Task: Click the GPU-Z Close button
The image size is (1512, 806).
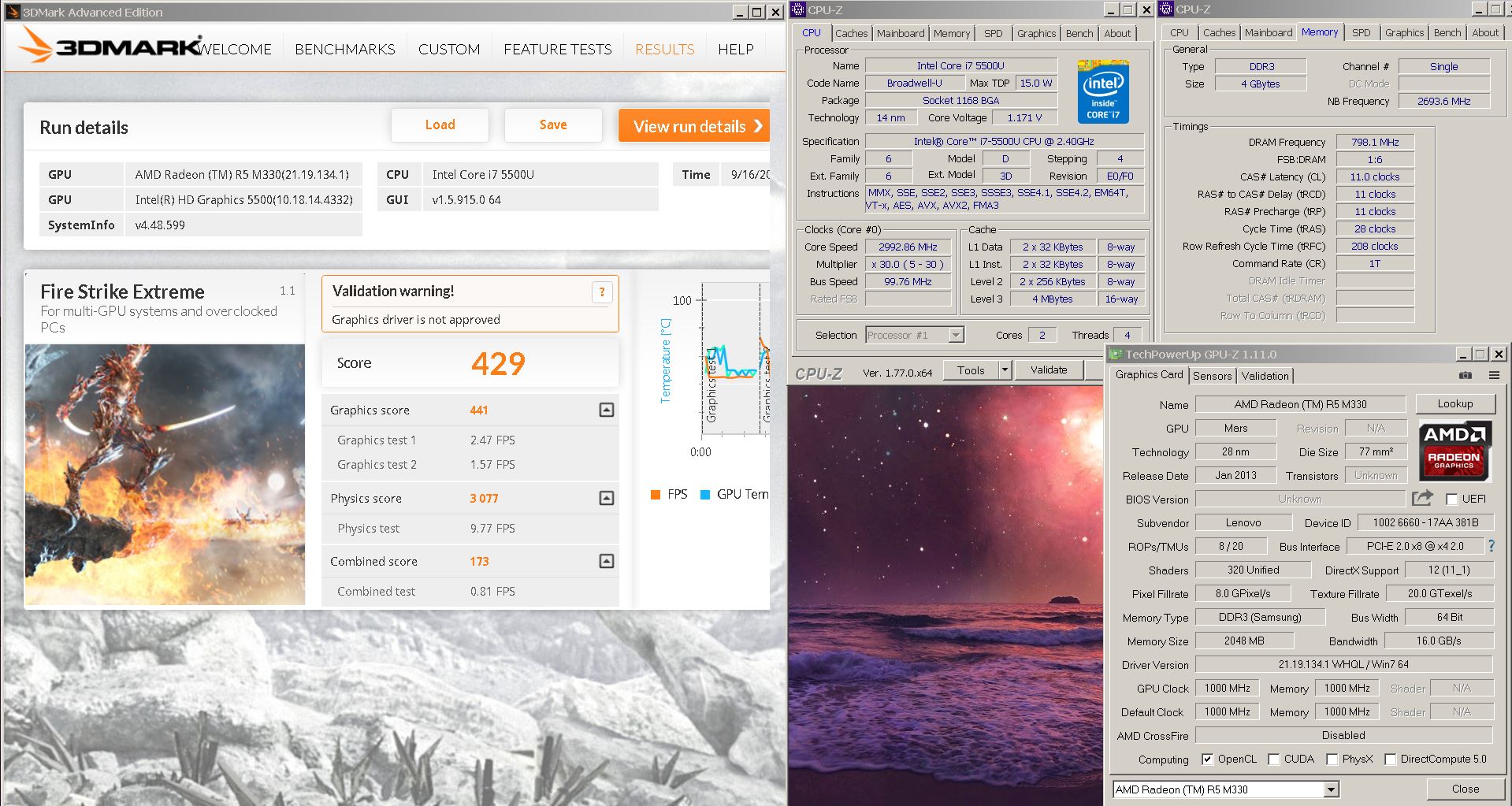Action: [x=1466, y=789]
